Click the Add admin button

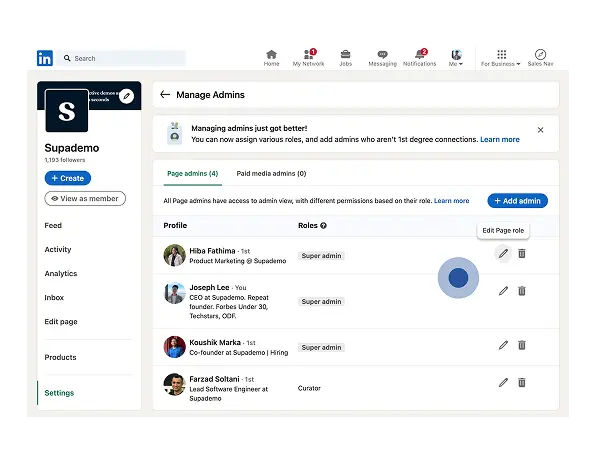tap(517, 201)
